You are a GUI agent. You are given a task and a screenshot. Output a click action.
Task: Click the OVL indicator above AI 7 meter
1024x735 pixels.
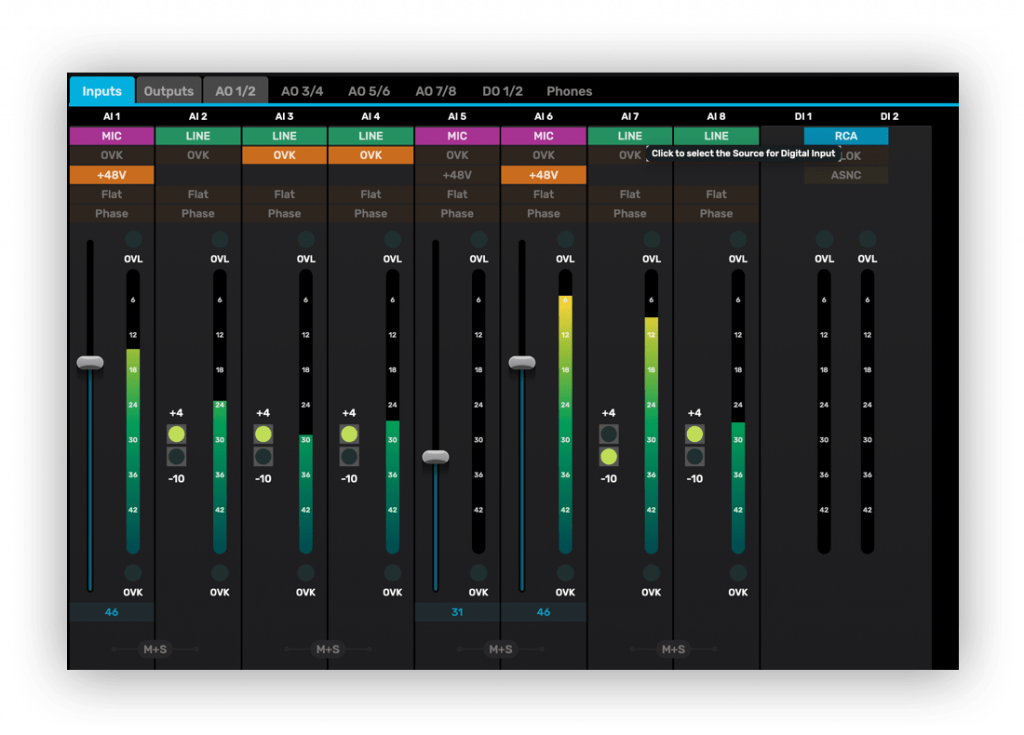[651, 240]
